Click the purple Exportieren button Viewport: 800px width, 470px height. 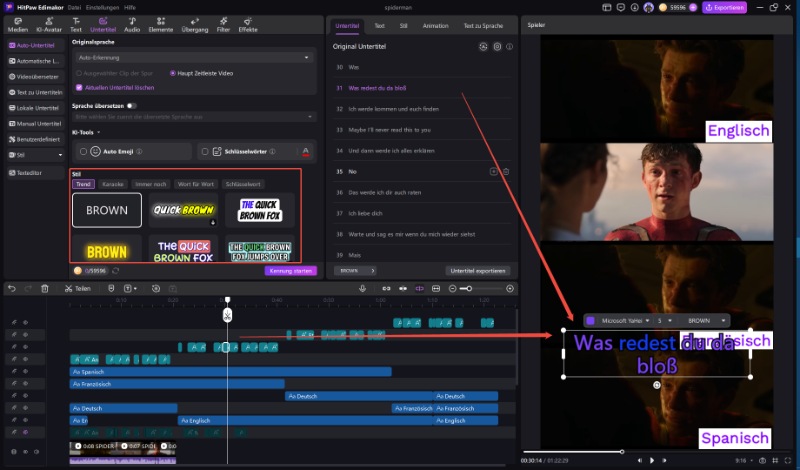(724, 7)
